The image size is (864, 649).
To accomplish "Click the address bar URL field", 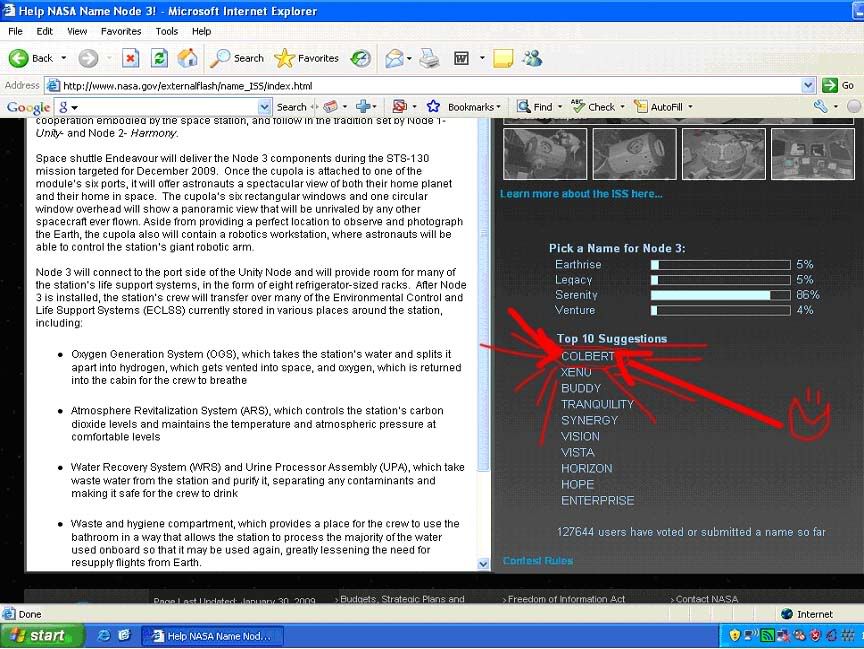I will [x=424, y=85].
